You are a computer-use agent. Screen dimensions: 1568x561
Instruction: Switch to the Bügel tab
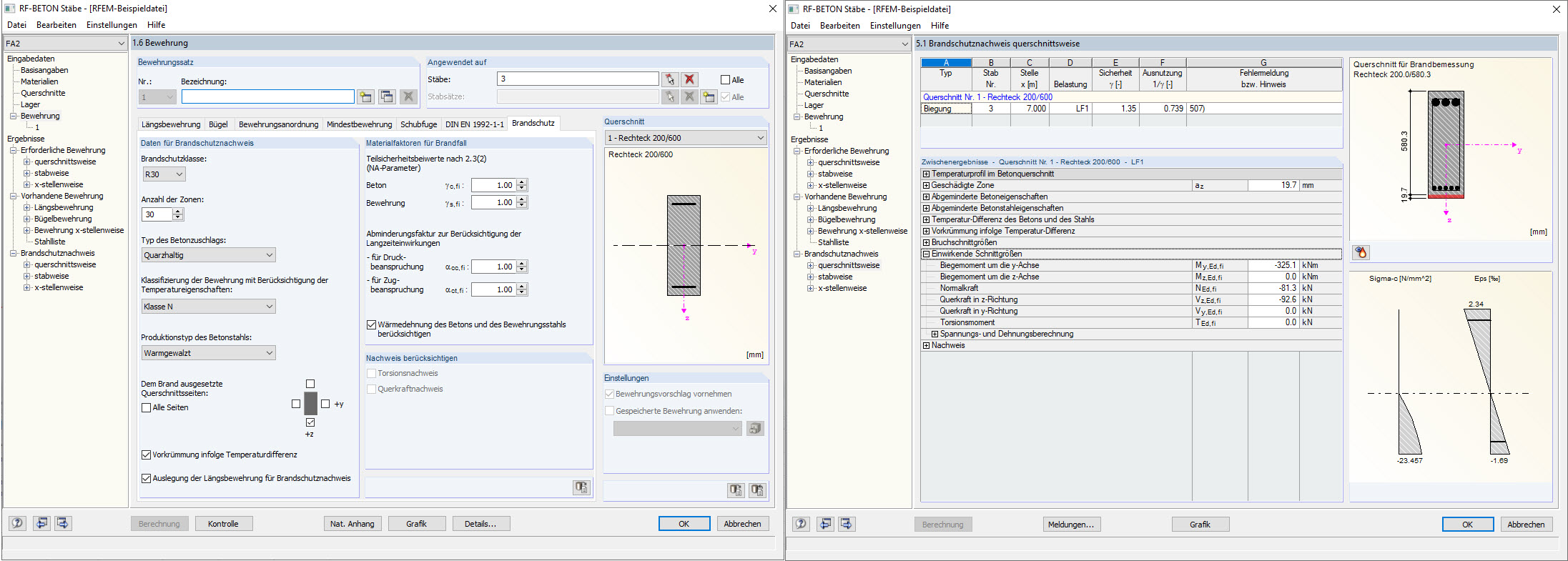[x=218, y=124]
